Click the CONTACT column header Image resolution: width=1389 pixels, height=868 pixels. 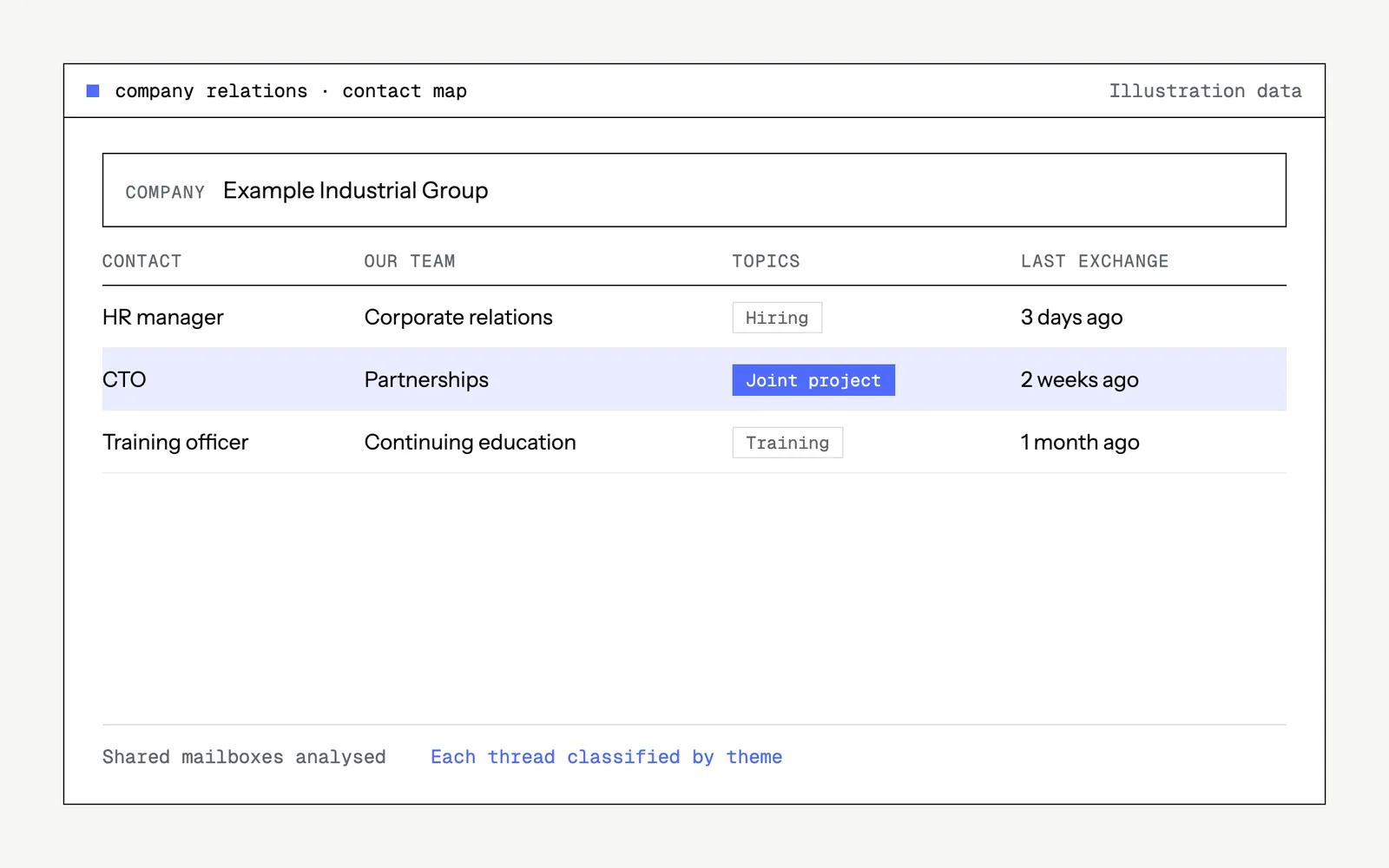(142, 261)
